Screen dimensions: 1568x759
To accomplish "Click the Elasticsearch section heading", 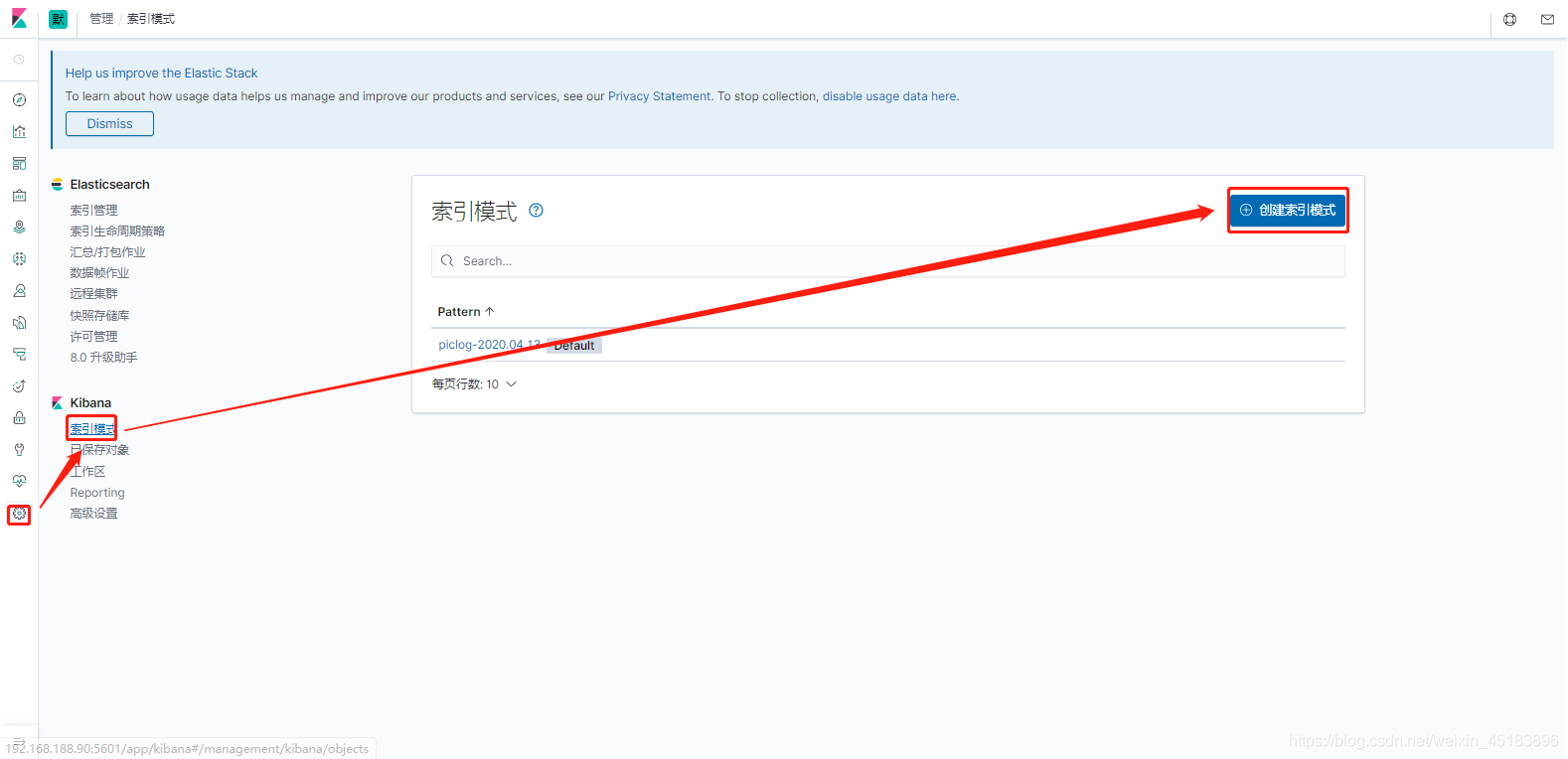I will (x=109, y=185).
